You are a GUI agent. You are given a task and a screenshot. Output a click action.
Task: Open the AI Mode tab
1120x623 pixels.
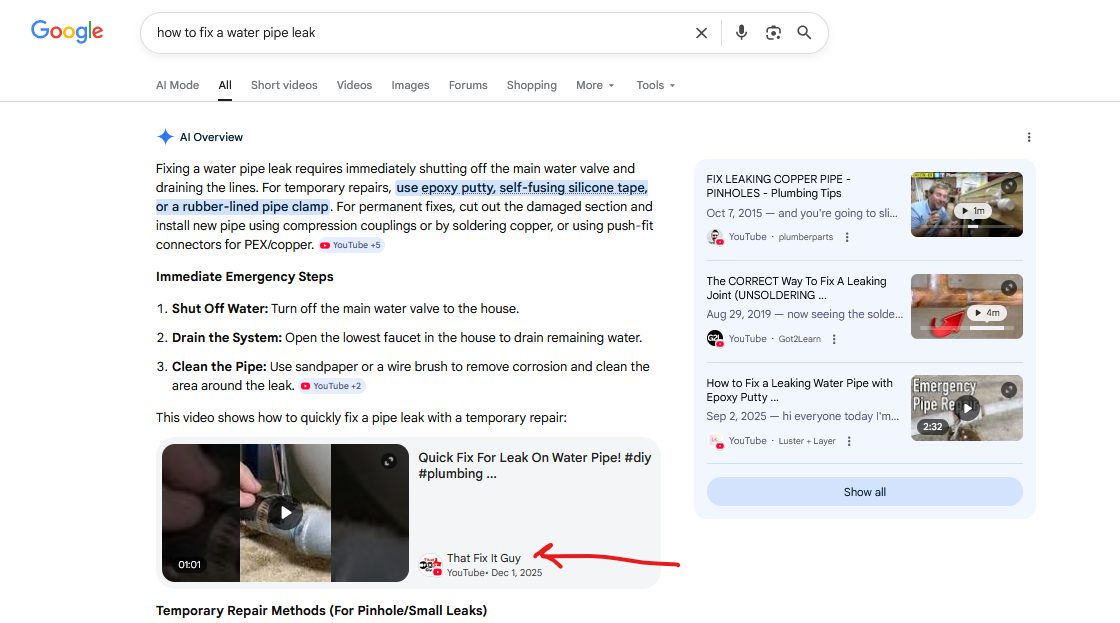[177, 85]
